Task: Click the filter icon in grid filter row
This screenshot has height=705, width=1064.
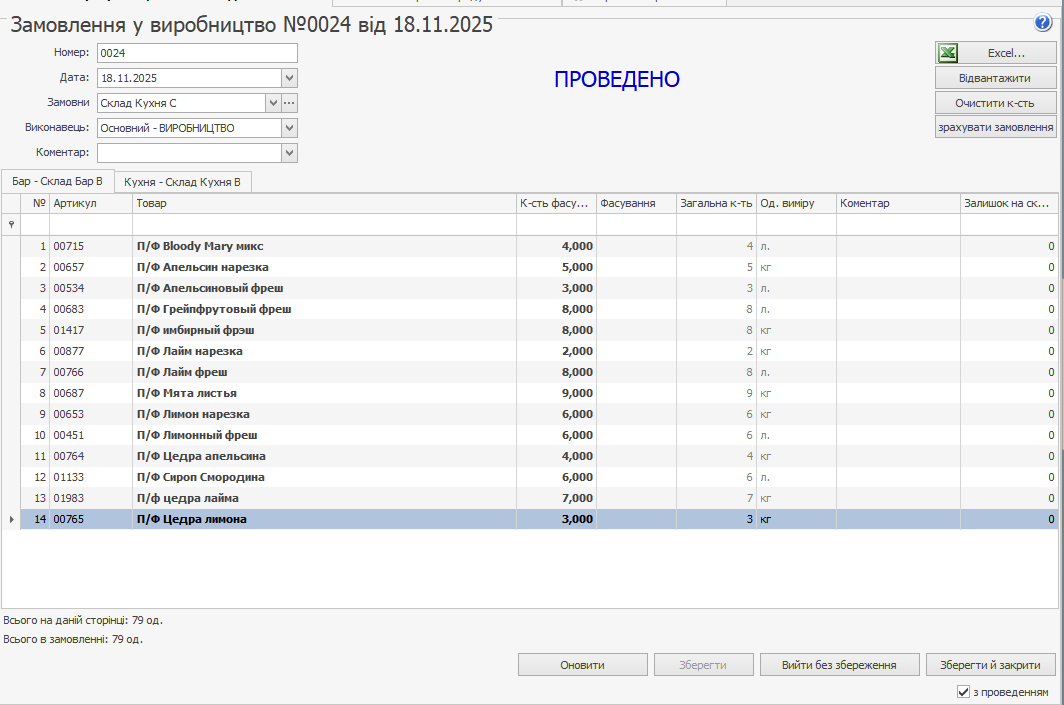Action: coord(11,225)
